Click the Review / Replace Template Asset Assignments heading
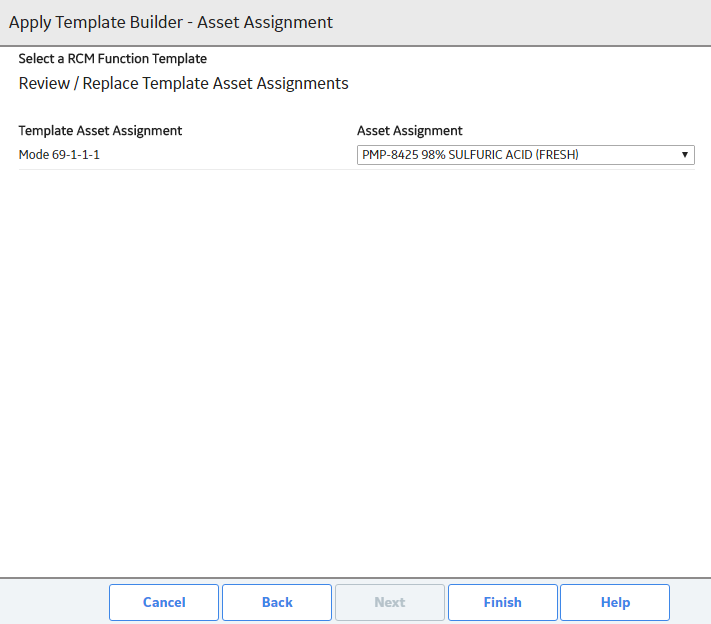 183,83
